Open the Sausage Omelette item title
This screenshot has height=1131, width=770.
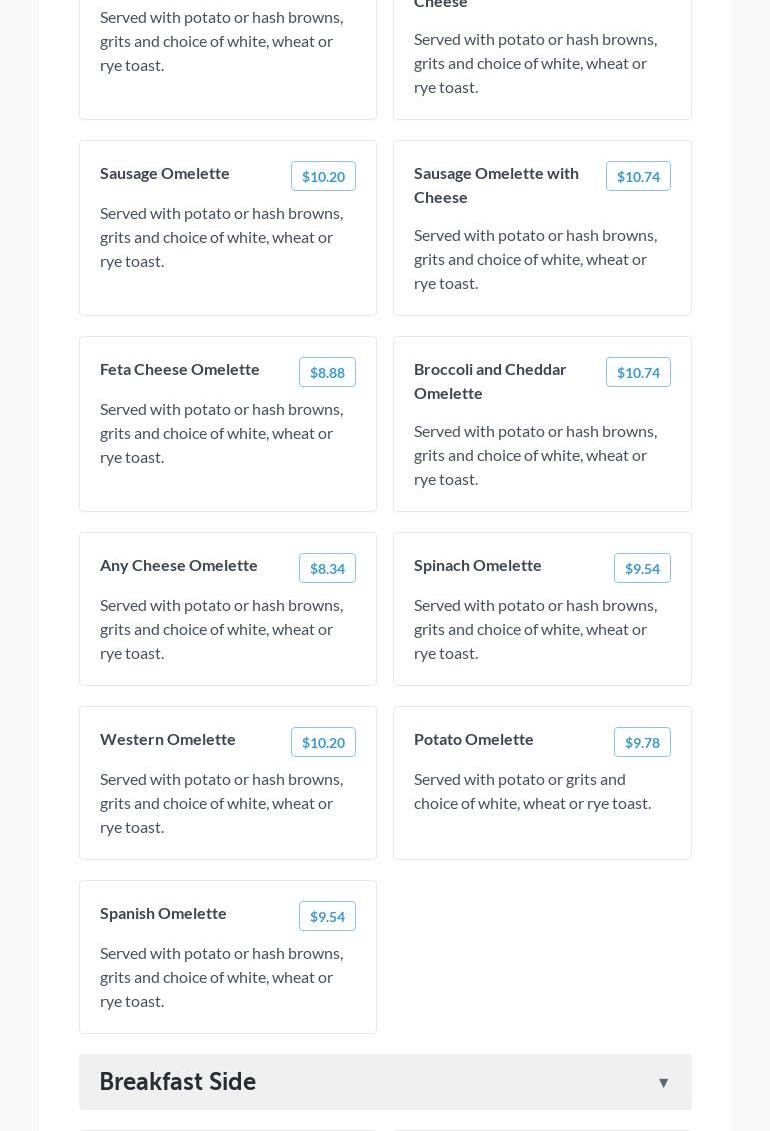[165, 173]
